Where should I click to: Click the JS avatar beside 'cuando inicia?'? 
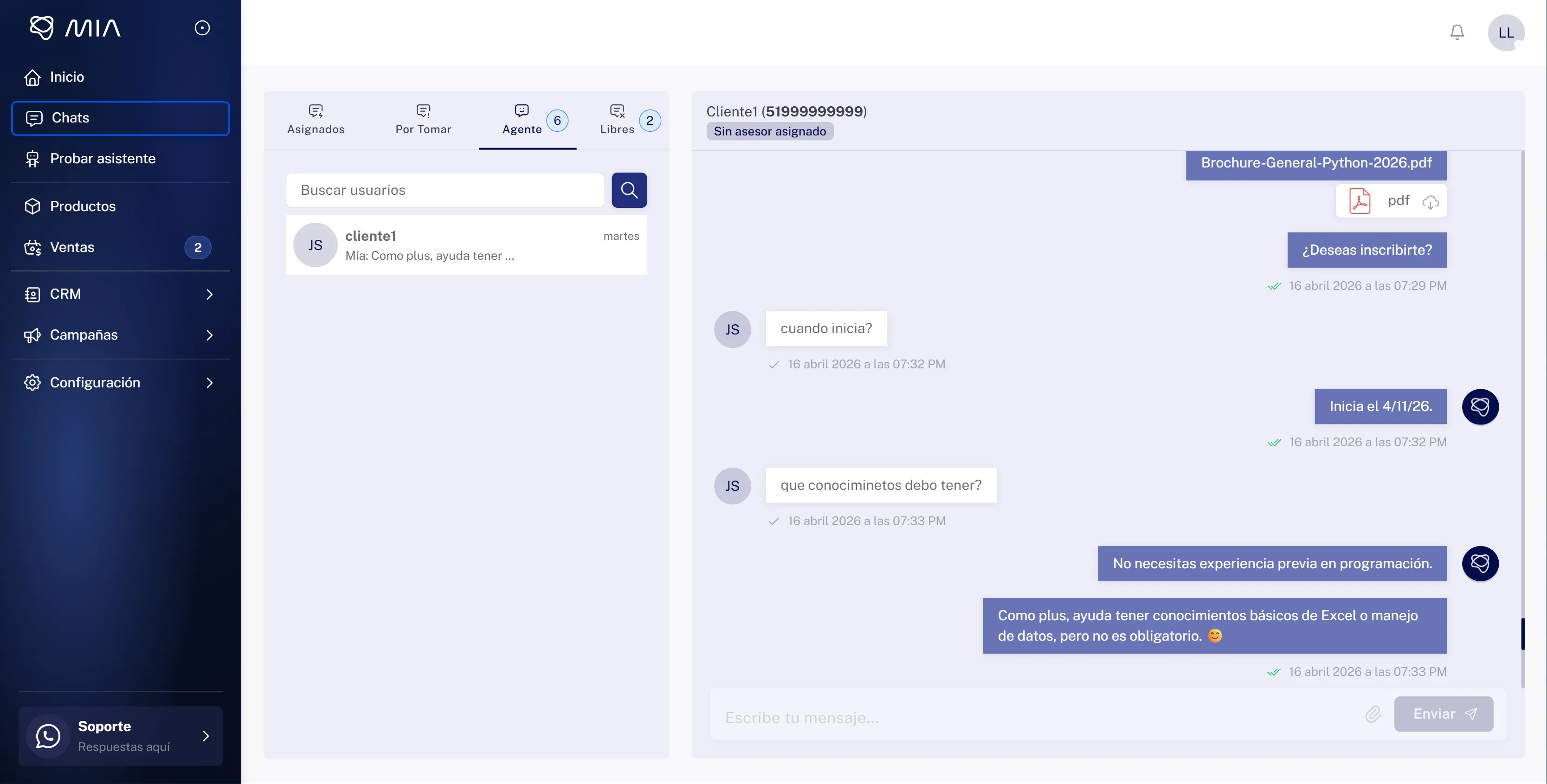pyautogui.click(x=732, y=329)
